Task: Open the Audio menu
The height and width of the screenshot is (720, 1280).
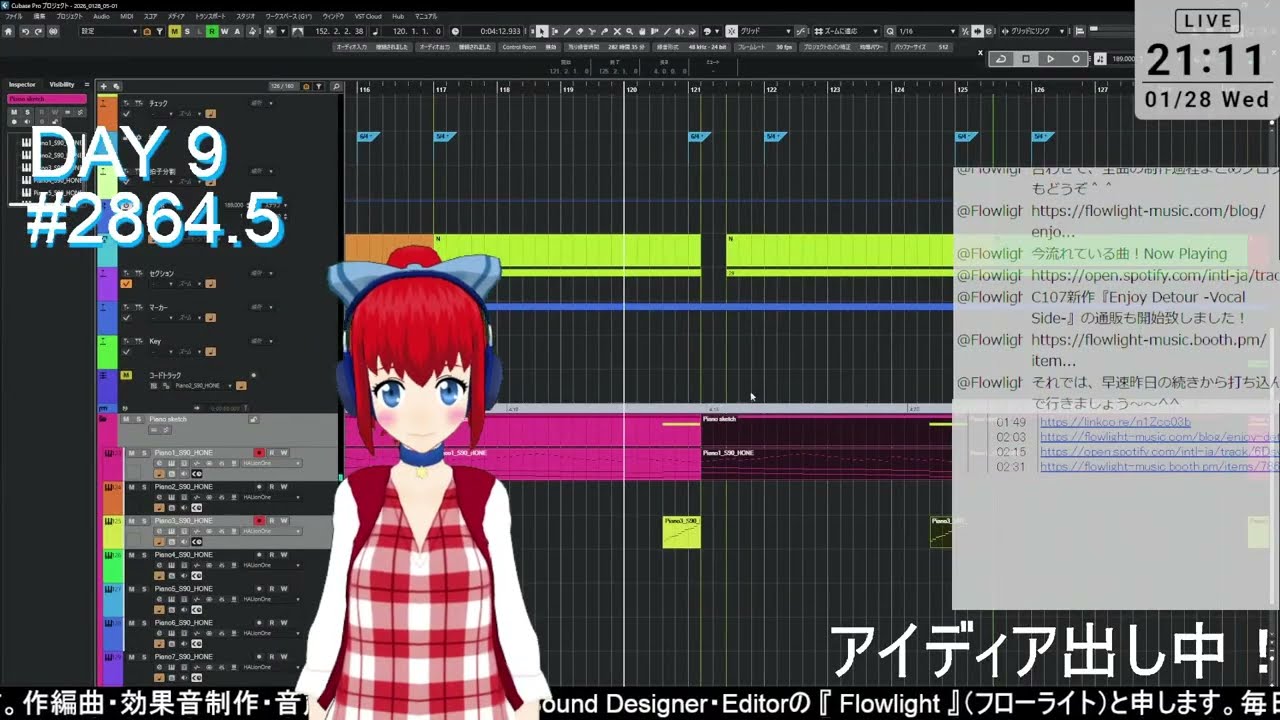Action: coord(101,17)
